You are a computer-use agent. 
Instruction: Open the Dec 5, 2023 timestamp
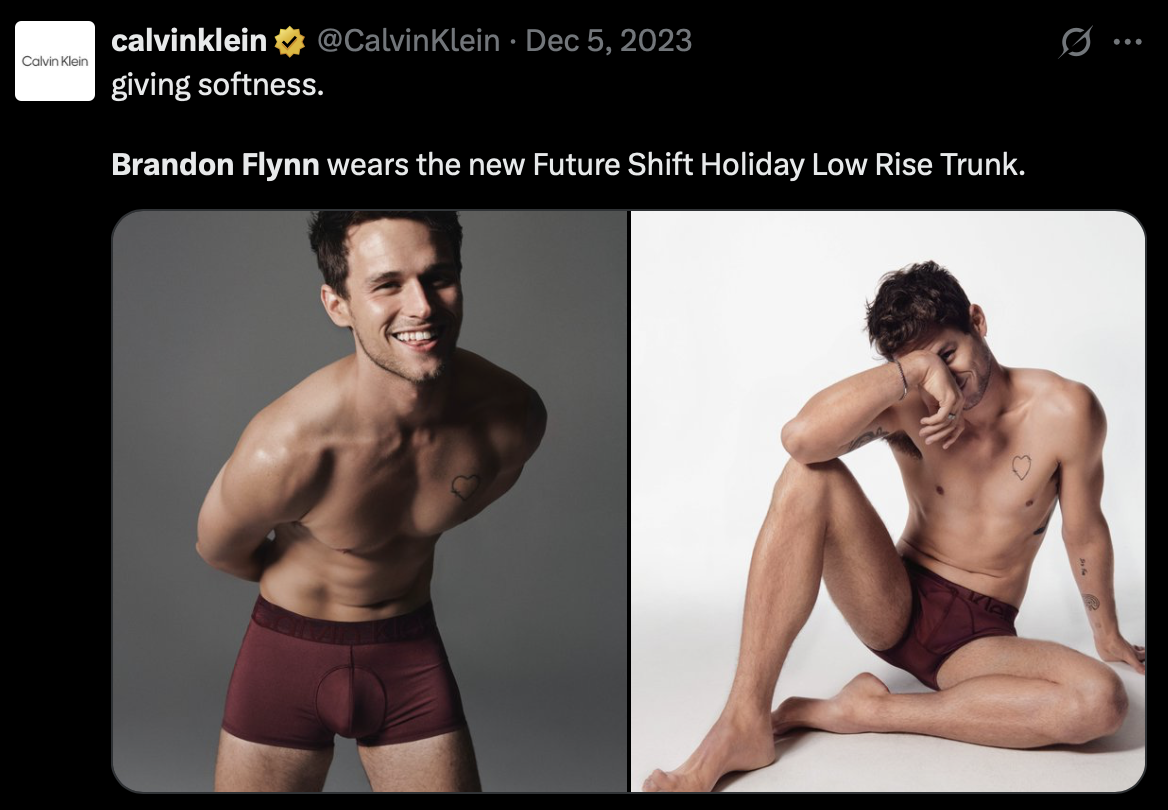(x=609, y=41)
